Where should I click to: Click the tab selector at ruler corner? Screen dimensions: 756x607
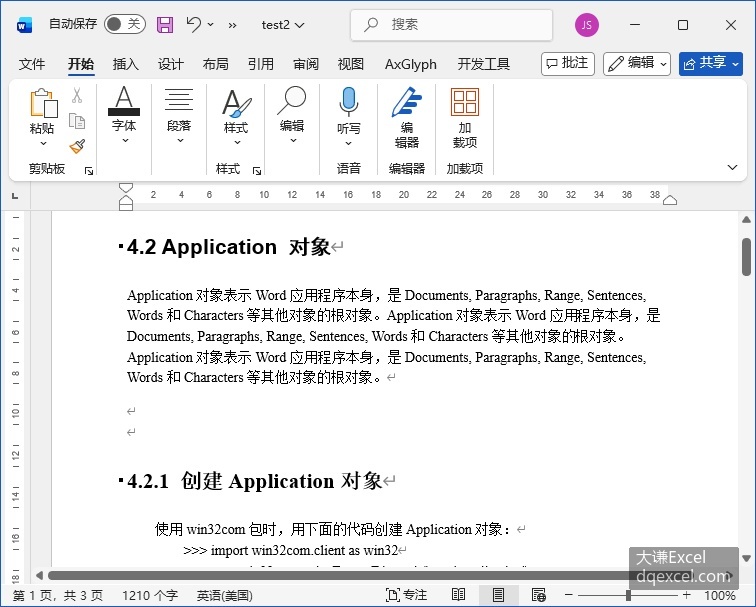pos(15,196)
